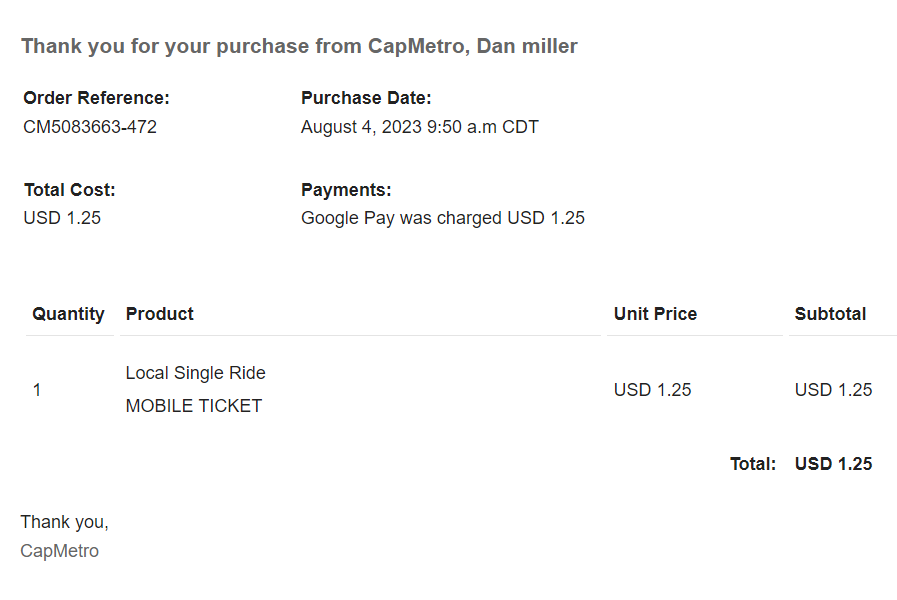Click the Quantity column header

68,314
